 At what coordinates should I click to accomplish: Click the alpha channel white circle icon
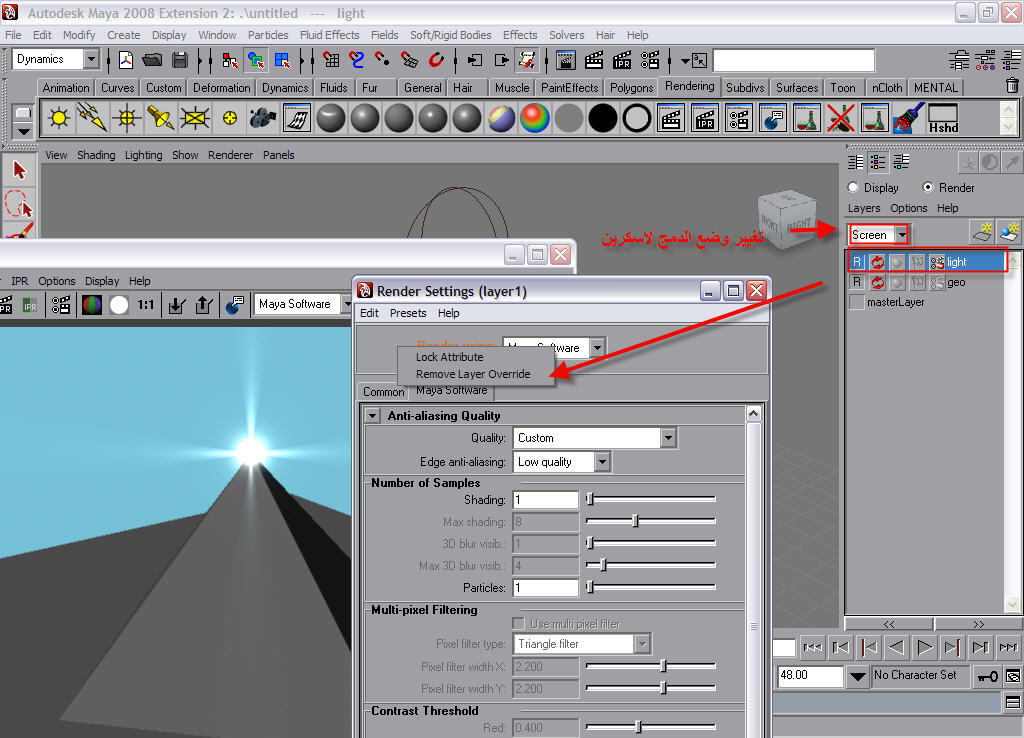(119, 304)
